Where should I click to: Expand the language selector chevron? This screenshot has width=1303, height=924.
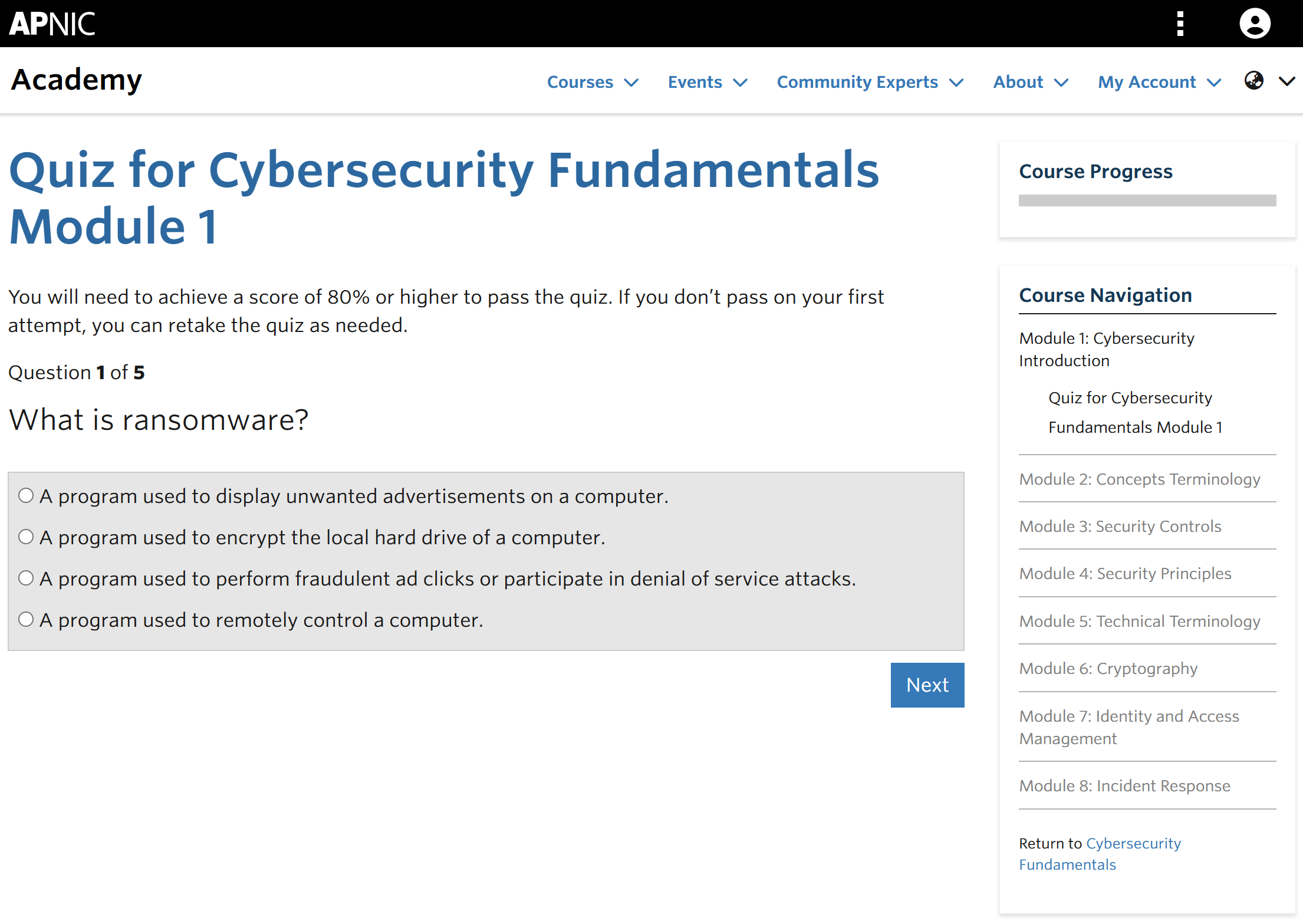(1286, 81)
